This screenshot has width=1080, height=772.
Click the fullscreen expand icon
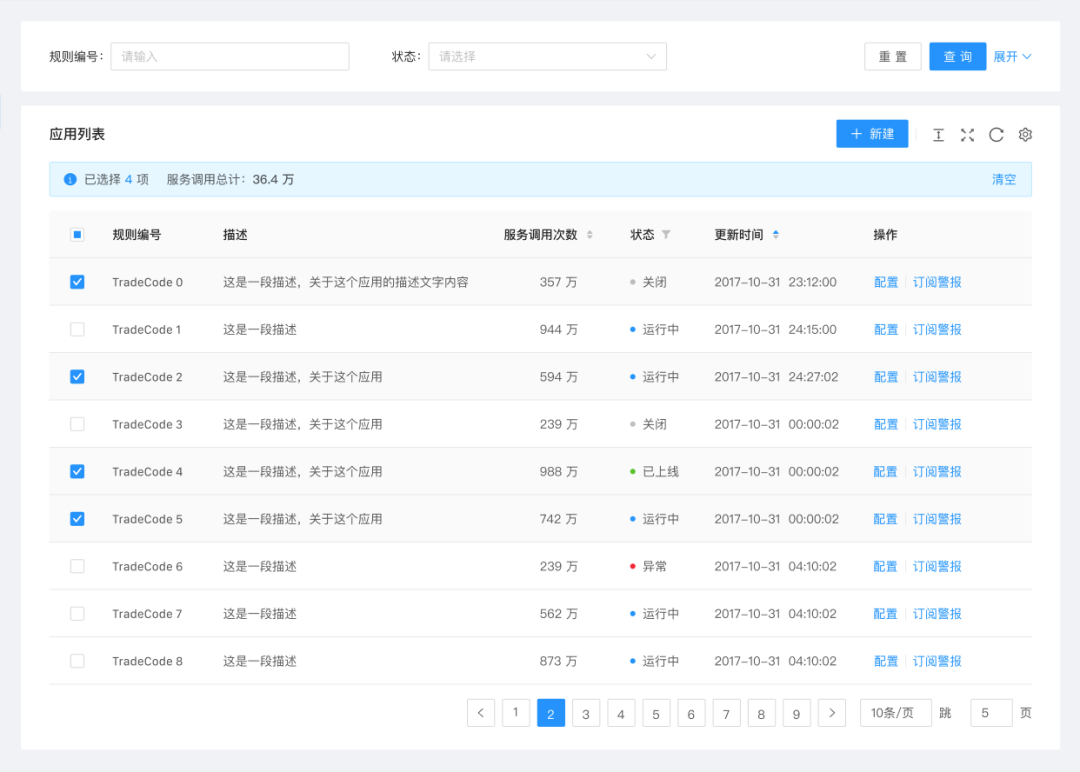pyautogui.click(x=967, y=135)
